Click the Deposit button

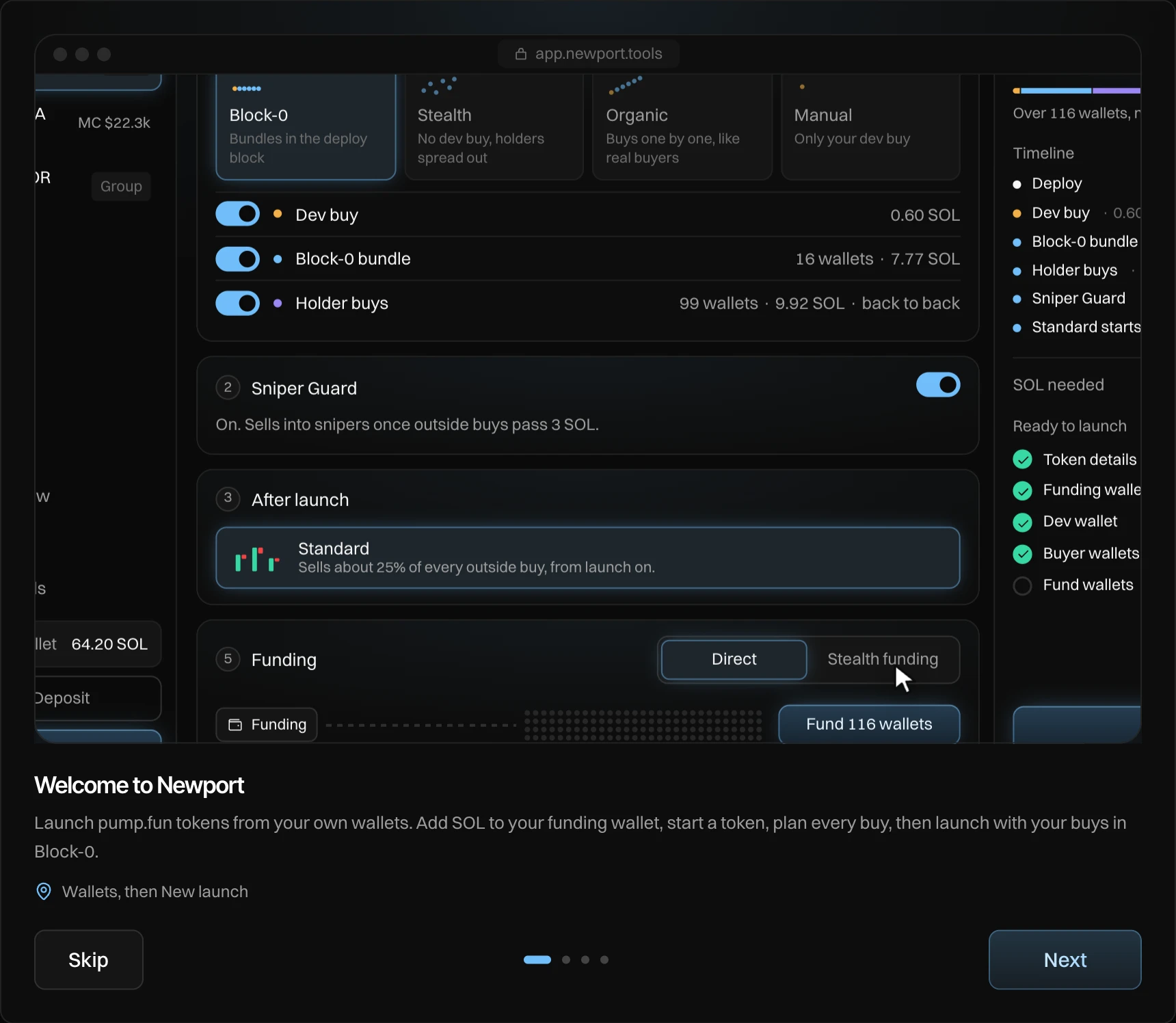tap(98, 698)
